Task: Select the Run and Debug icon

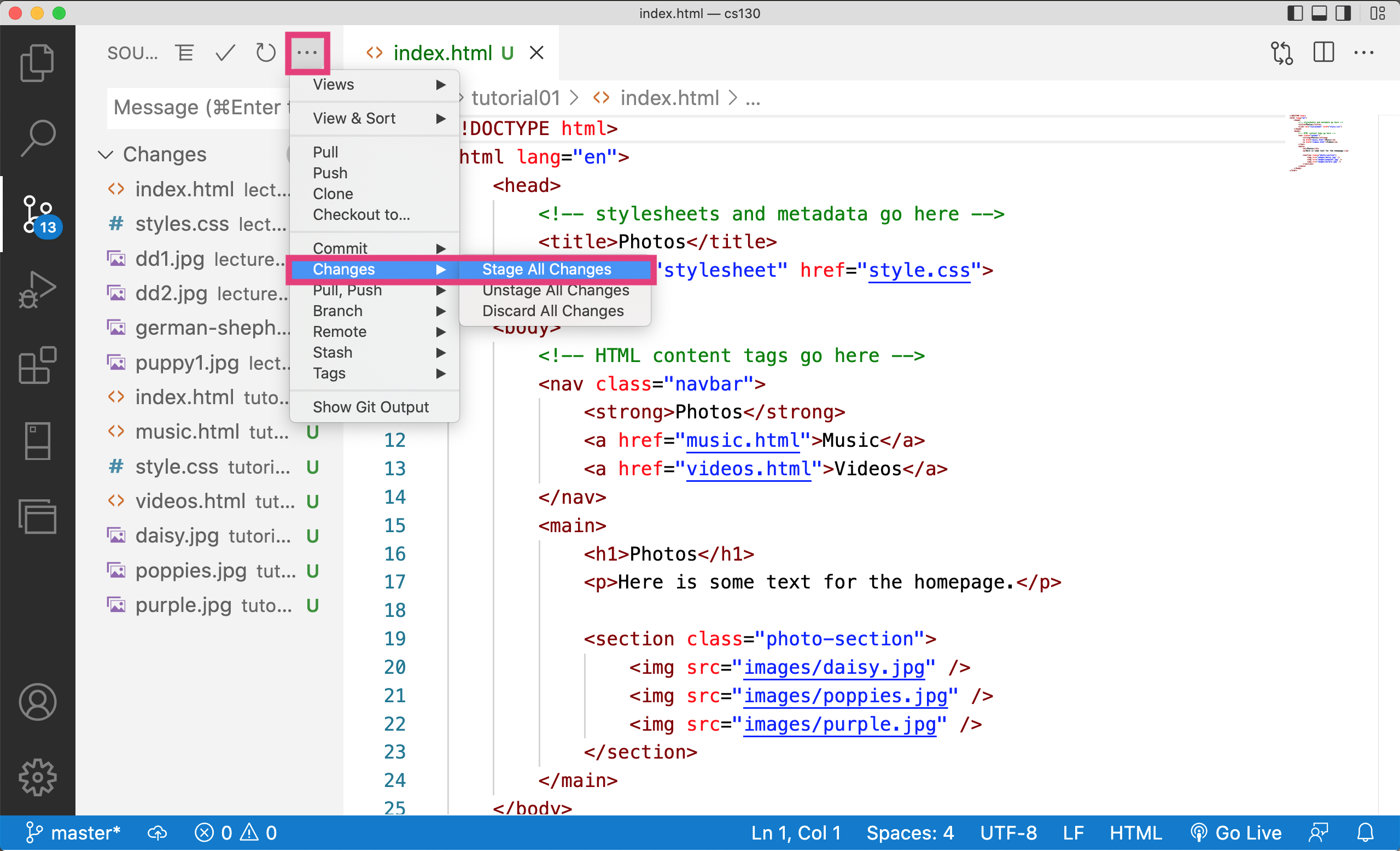Action: tap(38, 290)
